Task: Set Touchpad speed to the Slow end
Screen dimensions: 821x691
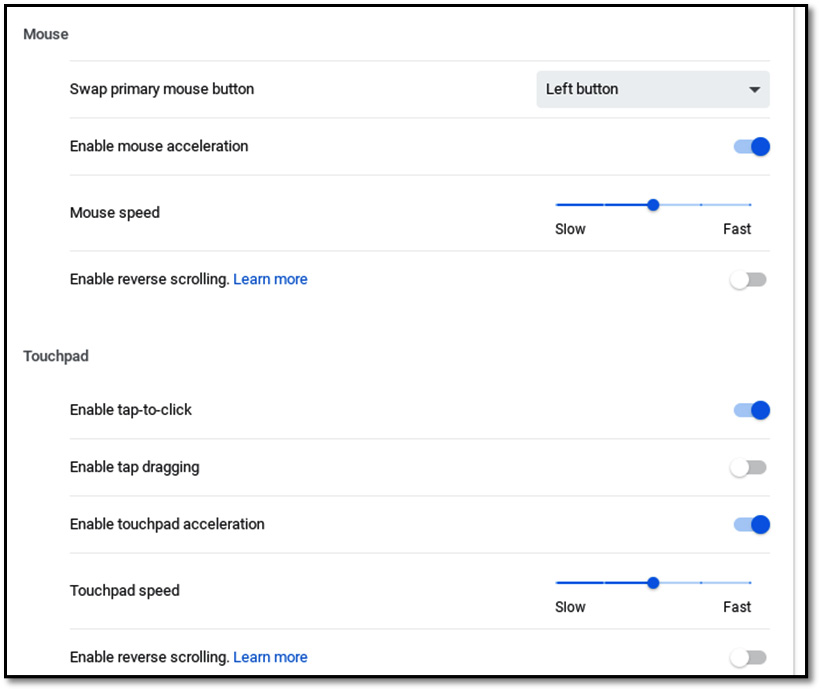Action: pyautogui.click(x=557, y=583)
